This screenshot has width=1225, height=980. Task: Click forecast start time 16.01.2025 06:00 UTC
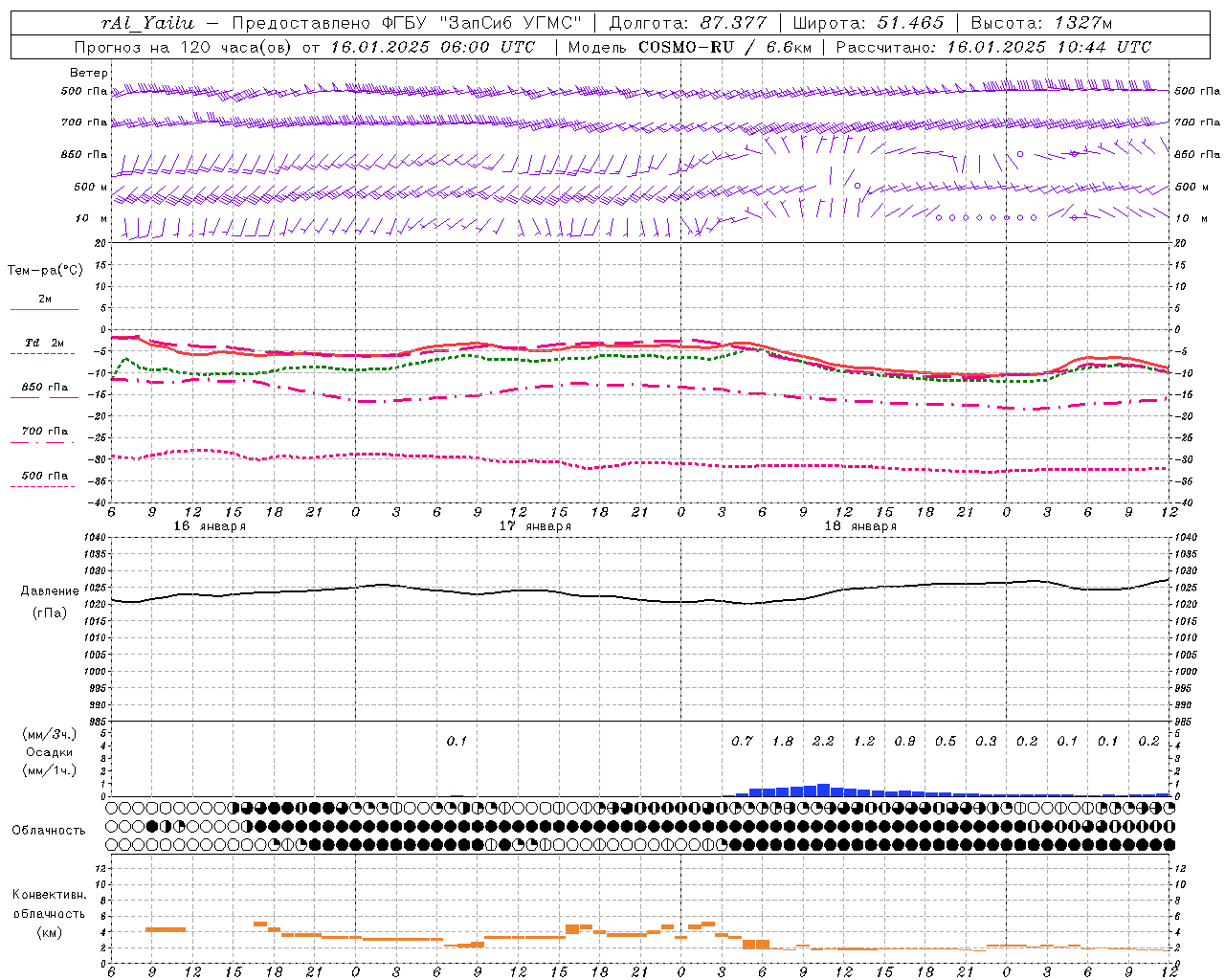point(433,47)
